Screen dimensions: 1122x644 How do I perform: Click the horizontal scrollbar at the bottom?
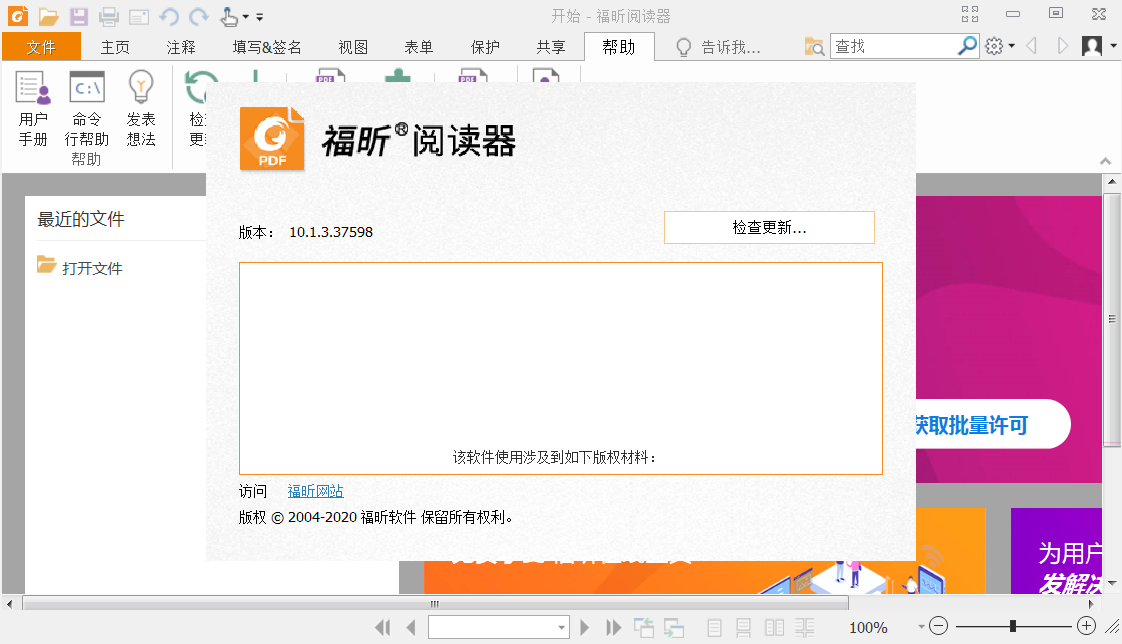point(435,604)
